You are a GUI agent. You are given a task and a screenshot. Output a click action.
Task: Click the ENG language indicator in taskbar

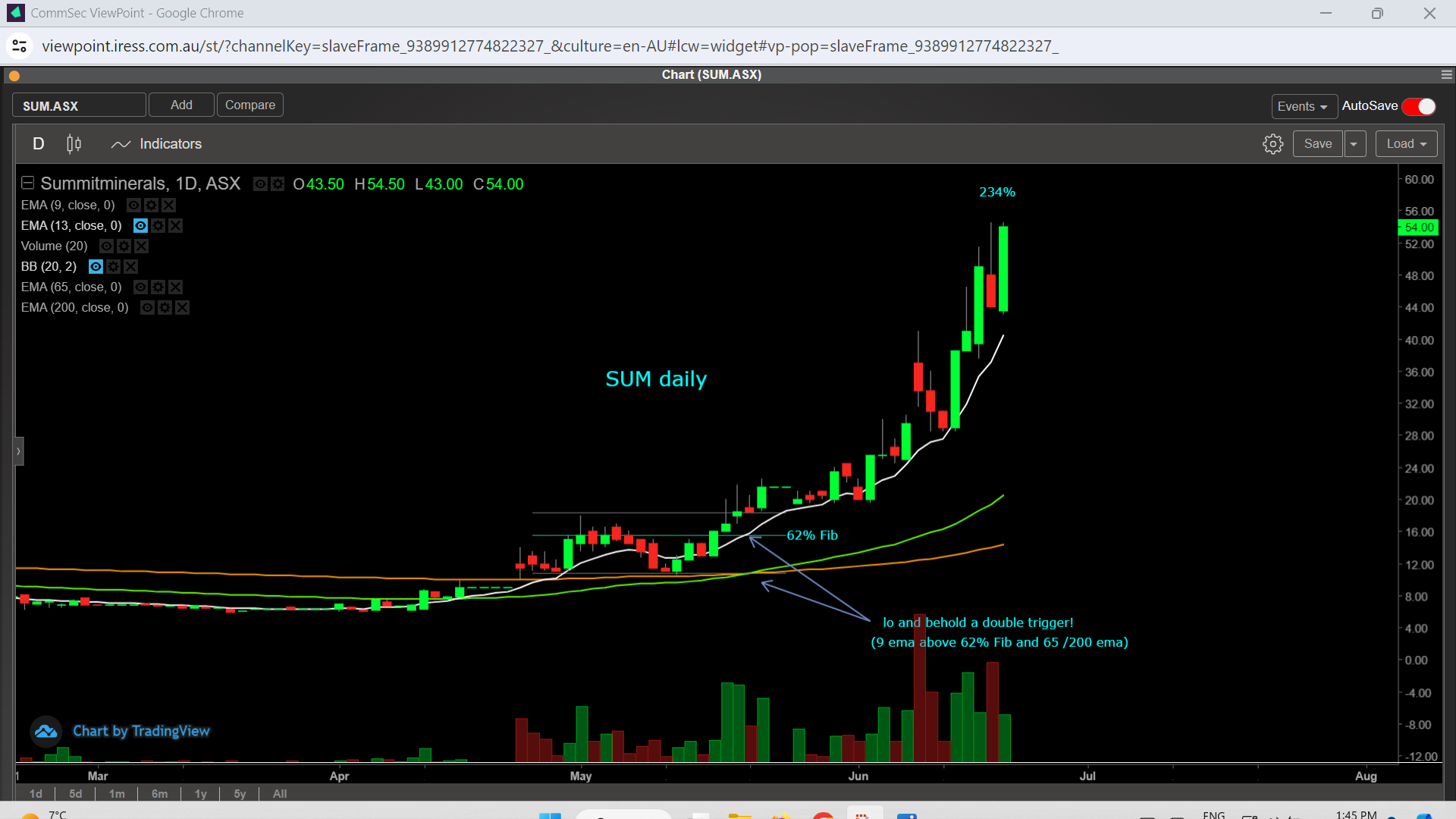point(1213,814)
